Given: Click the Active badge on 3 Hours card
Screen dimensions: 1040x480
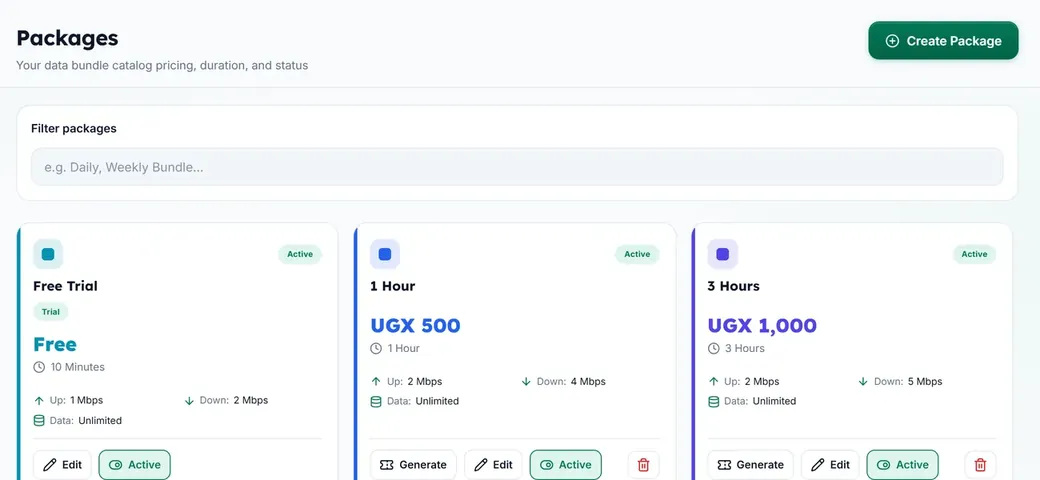Looking at the screenshot, I should click(974, 254).
